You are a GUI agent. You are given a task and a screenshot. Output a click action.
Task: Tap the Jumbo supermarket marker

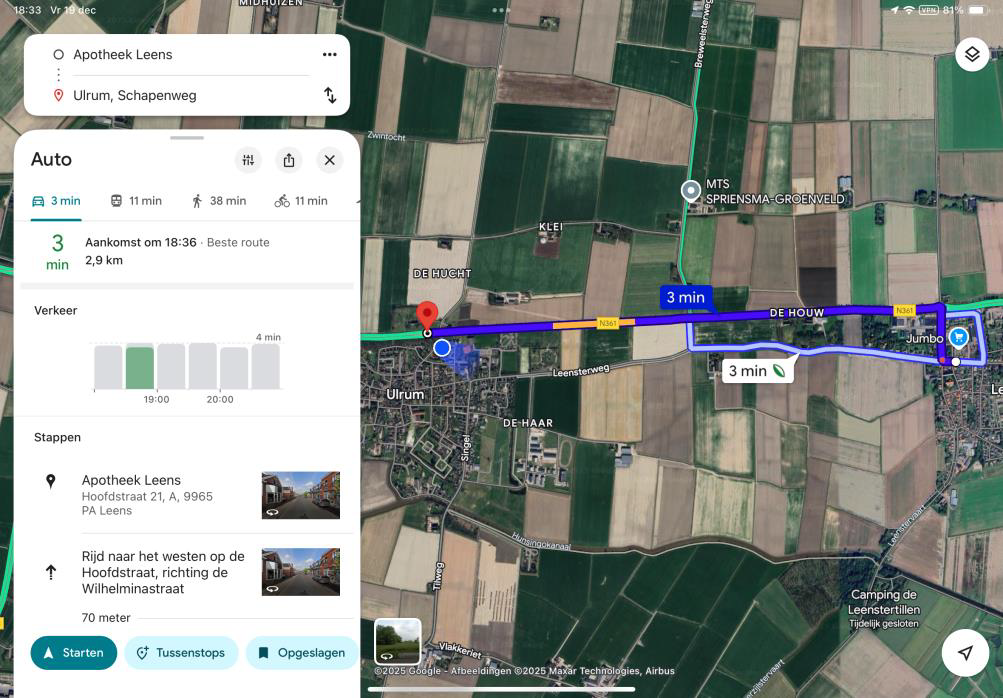pyautogui.click(x=958, y=337)
